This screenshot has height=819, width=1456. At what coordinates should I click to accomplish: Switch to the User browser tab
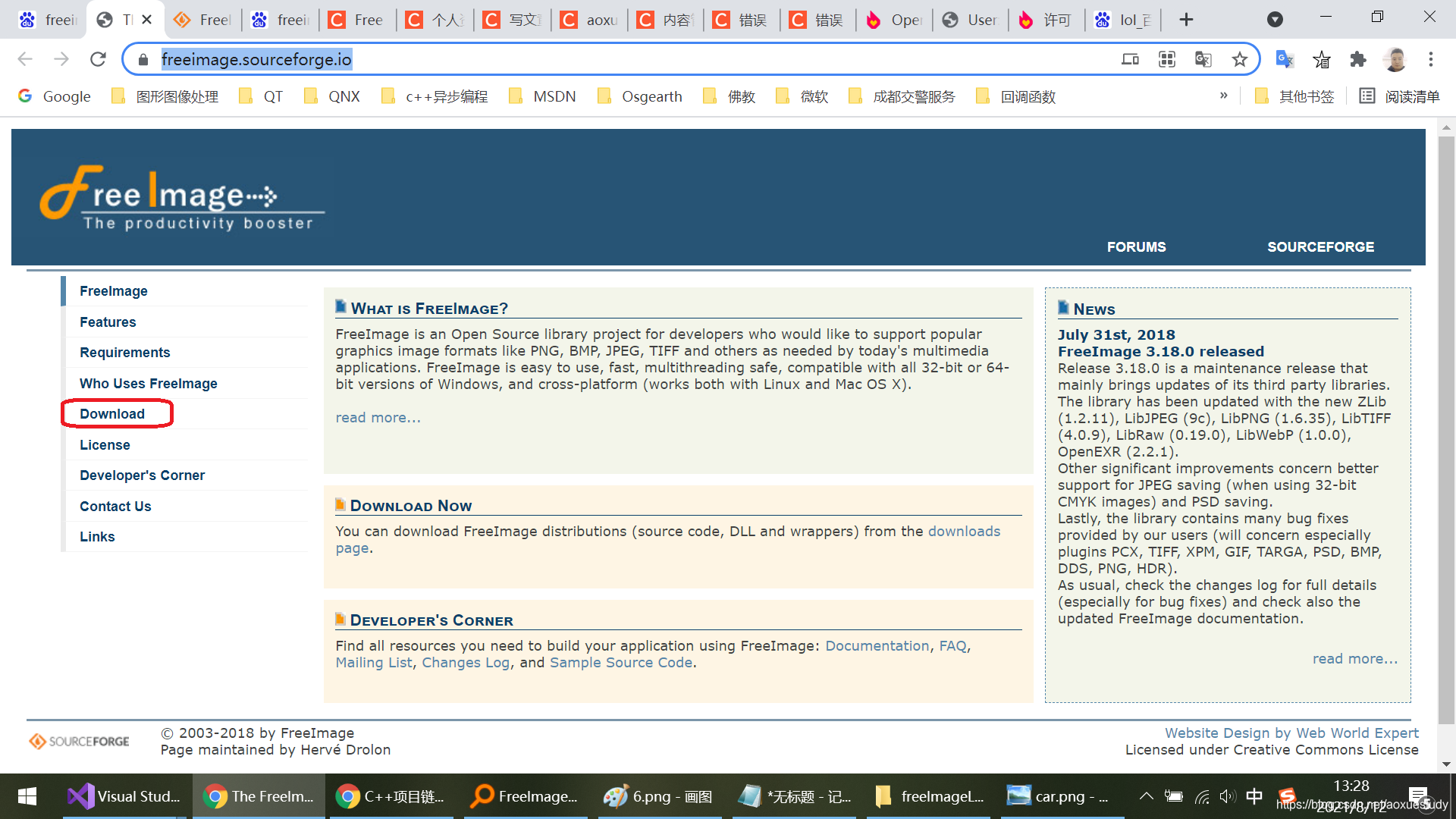tap(969, 20)
